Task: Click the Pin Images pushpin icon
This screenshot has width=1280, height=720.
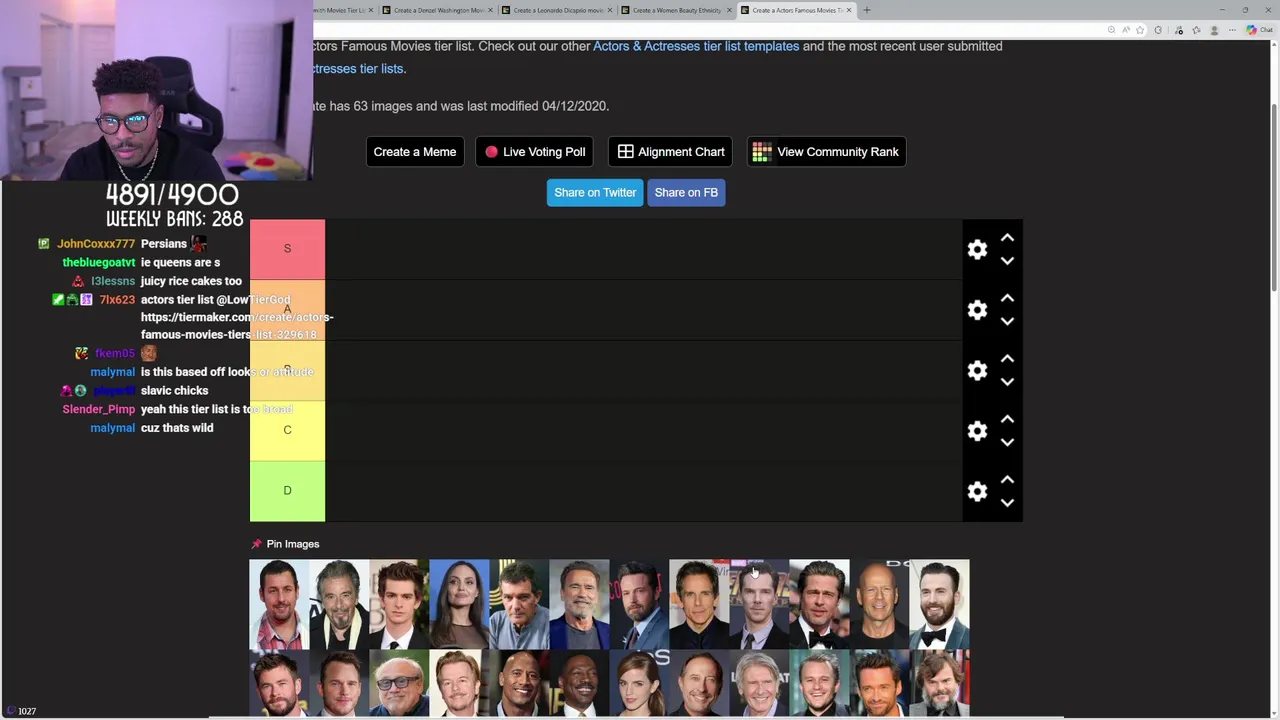Action: (256, 544)
